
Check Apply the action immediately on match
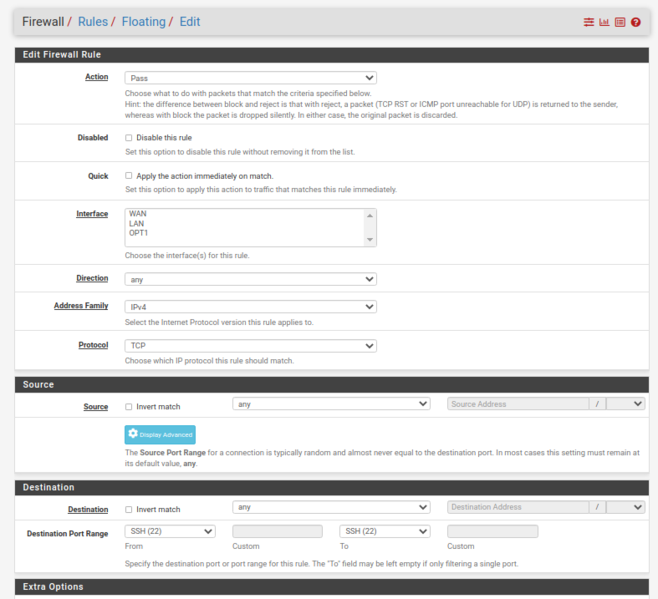[x=129, y=176]
